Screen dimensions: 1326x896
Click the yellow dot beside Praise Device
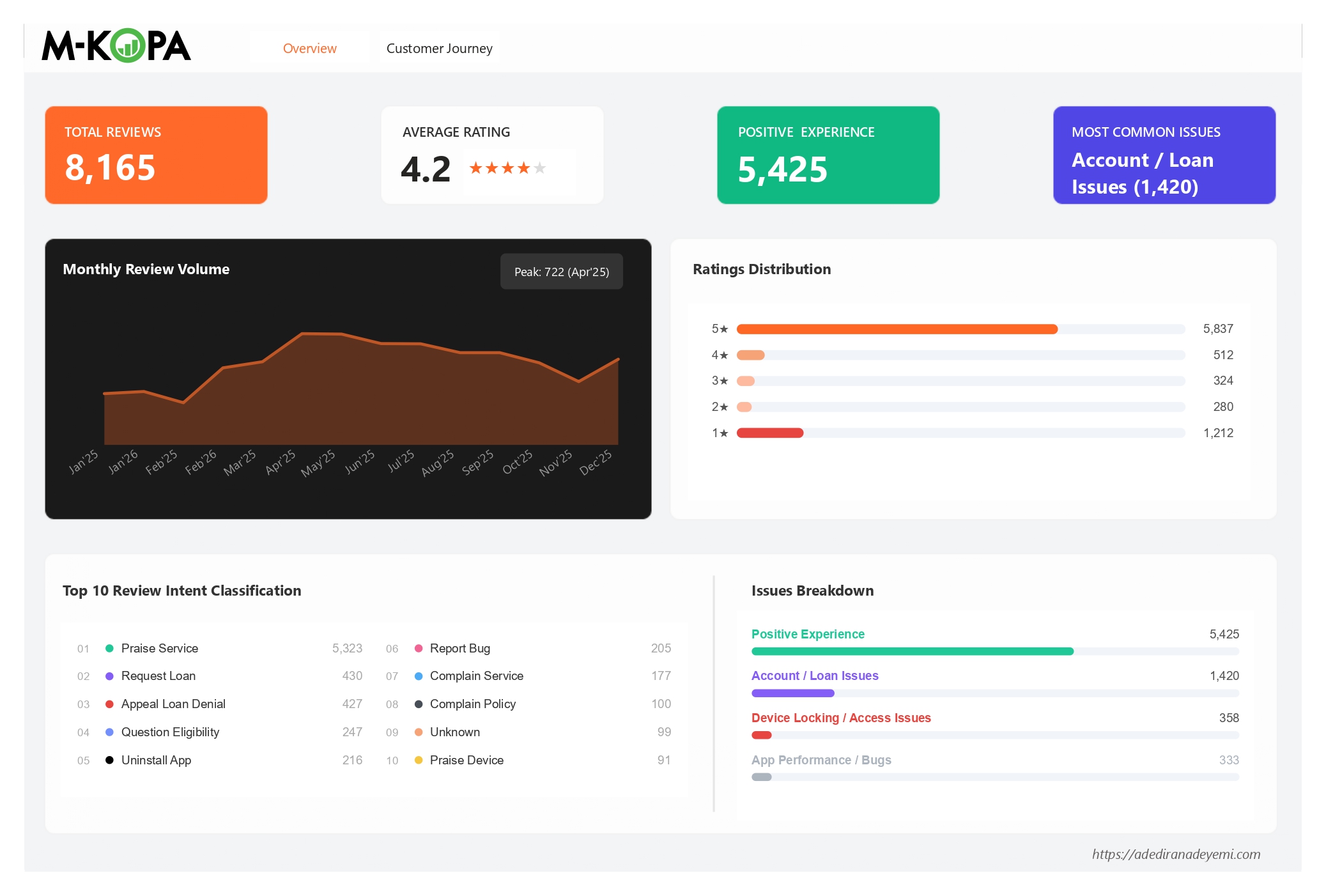point(418,760)
